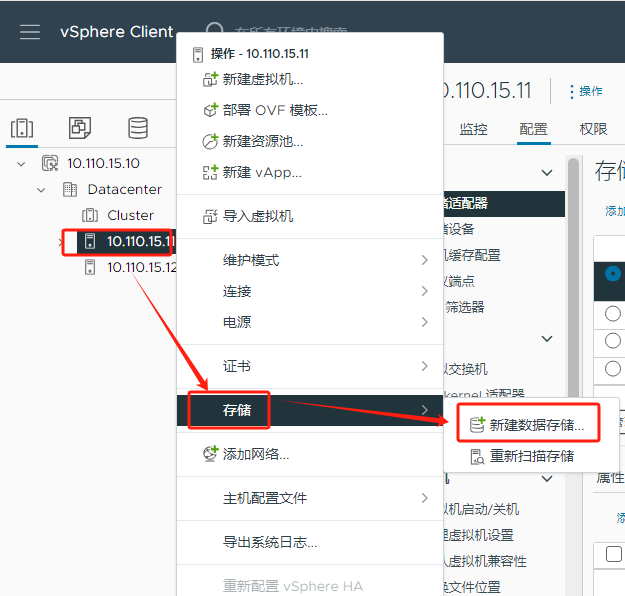Click host icon in actions menu header

(198, 55)
